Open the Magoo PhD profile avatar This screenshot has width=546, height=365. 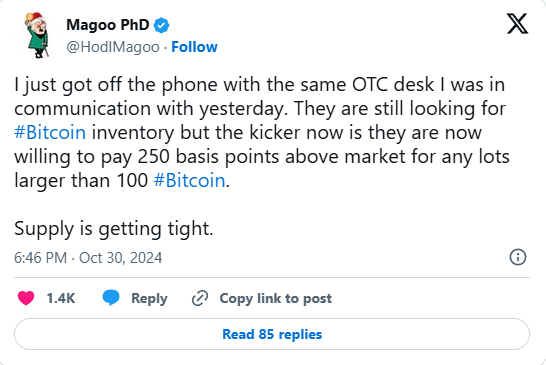coord(38,35)
